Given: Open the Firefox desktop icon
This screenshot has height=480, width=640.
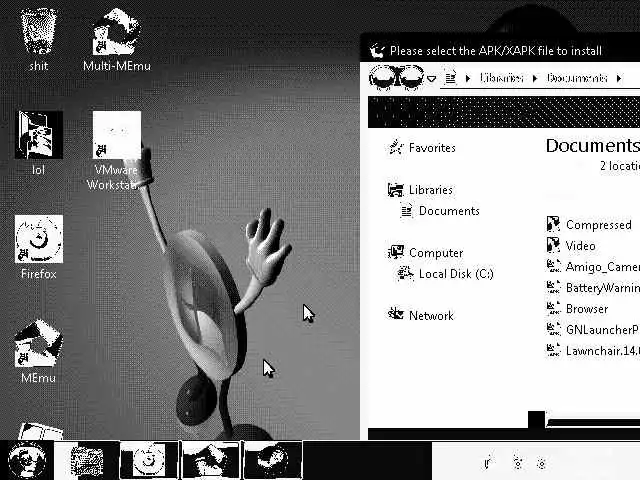Looking at the screenshot, I should [39, 247].
